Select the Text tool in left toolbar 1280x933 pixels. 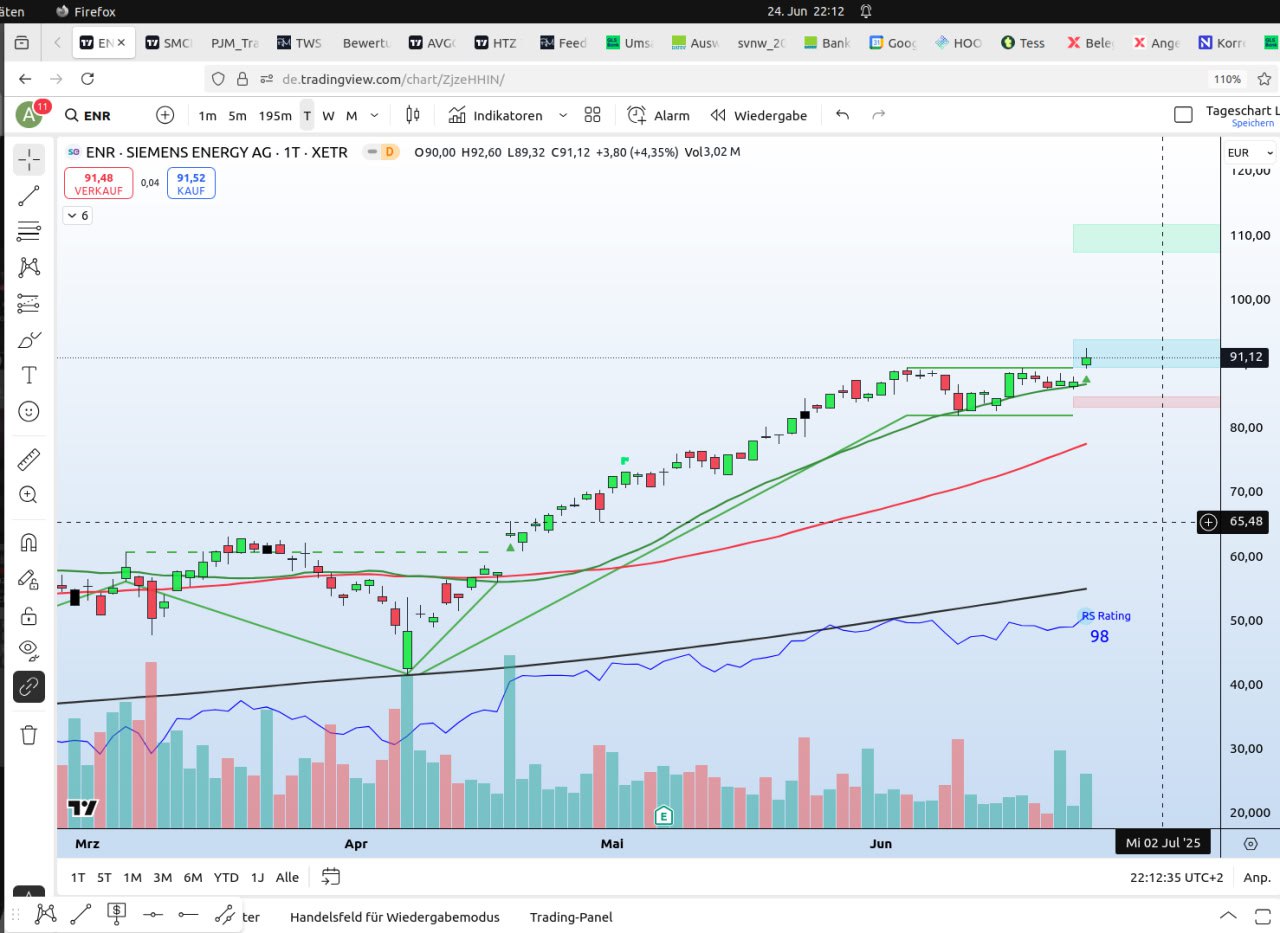click(29, 375)
